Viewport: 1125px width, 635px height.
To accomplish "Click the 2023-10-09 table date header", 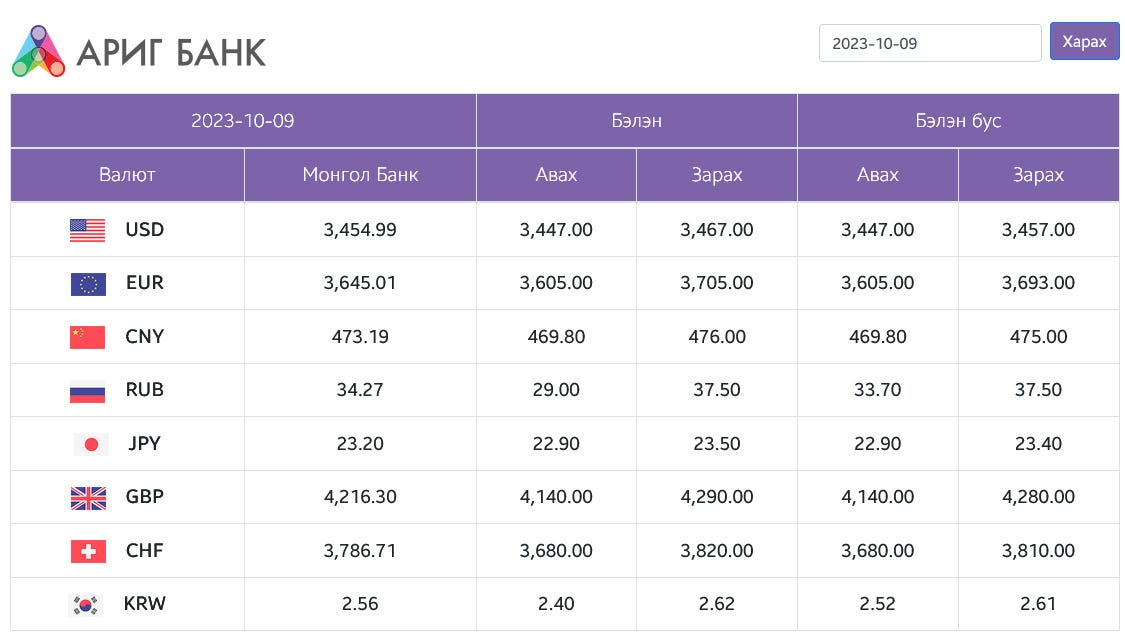I will coord(243,121).
